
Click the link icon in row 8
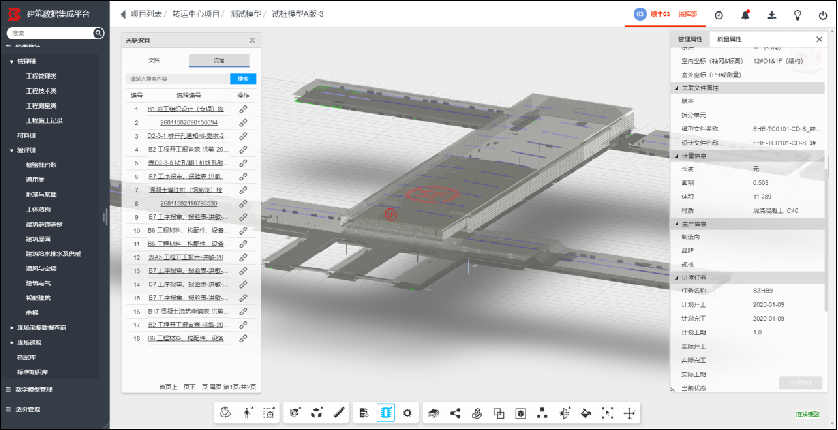tap(243, 203)
